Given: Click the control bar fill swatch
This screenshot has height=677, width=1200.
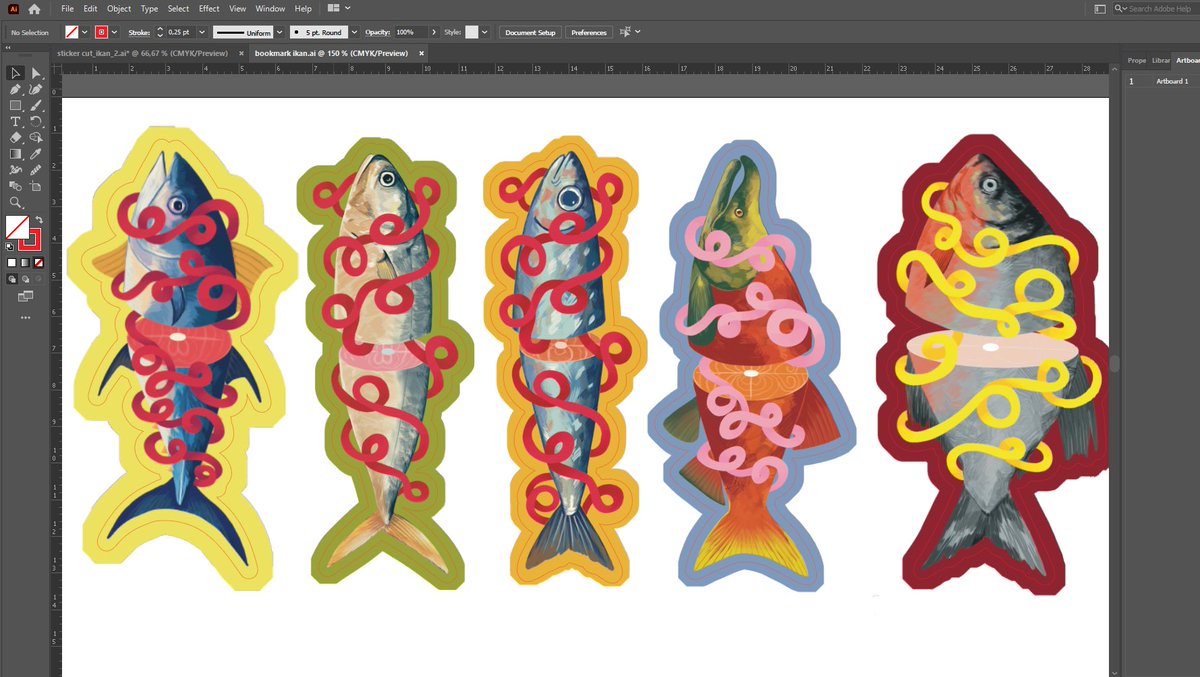Looking at the screenshot, I should tap(72, 32).
